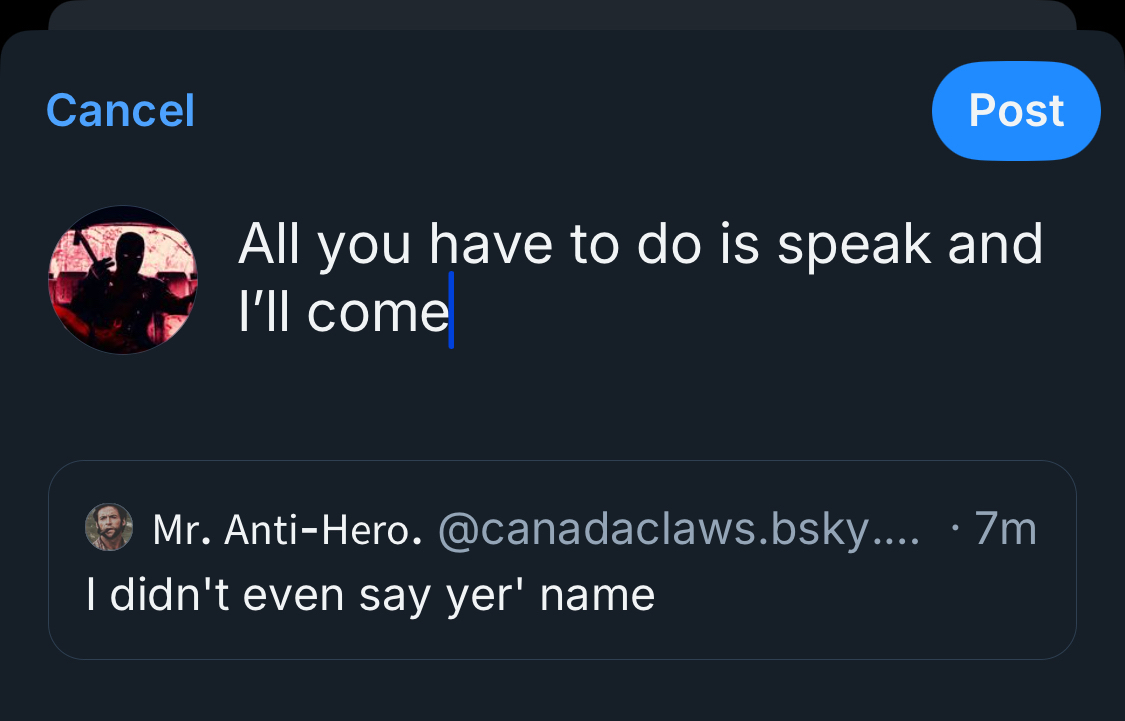Tap your masked-figure profile avatar

[x=123, y=280]
